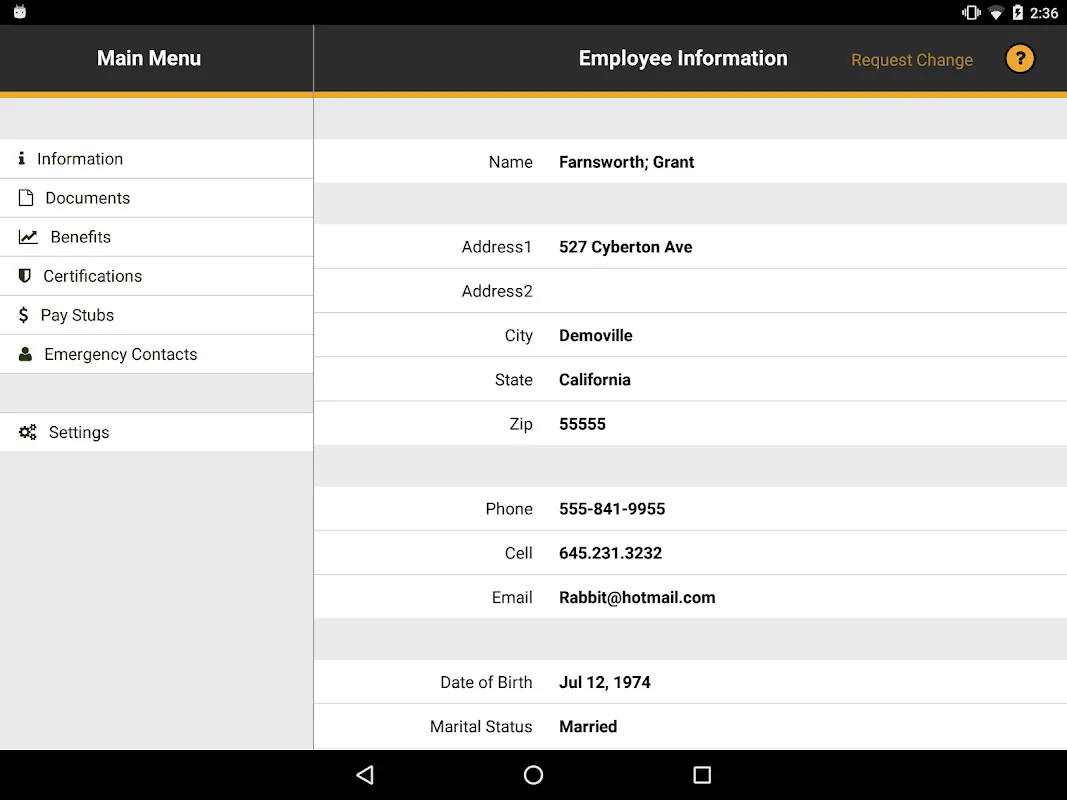Screen dimensions: 1067x800
Task: Click the Information 'i' icon
Action: (22, 159)
